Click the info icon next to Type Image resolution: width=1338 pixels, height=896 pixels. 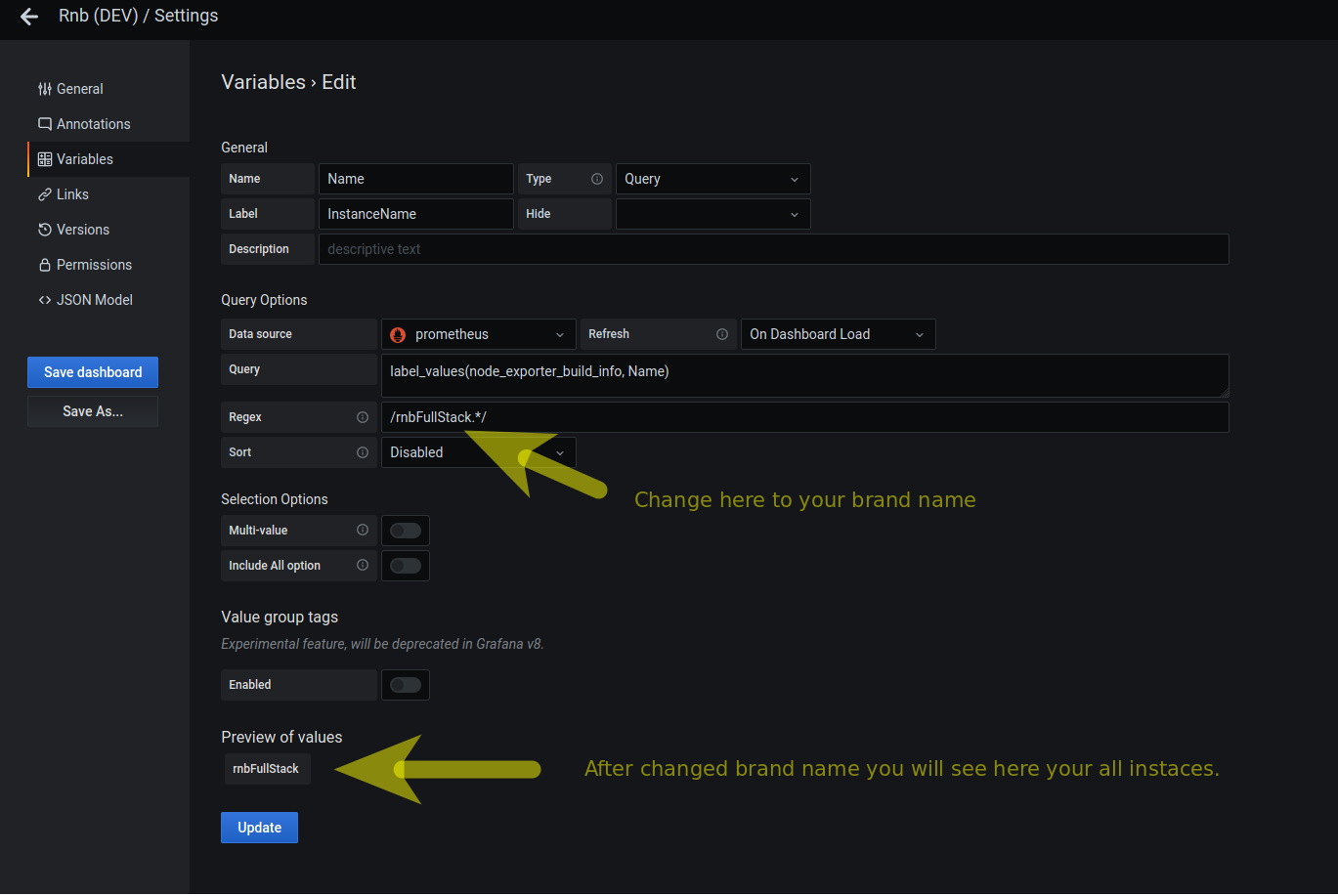[597, 179]
